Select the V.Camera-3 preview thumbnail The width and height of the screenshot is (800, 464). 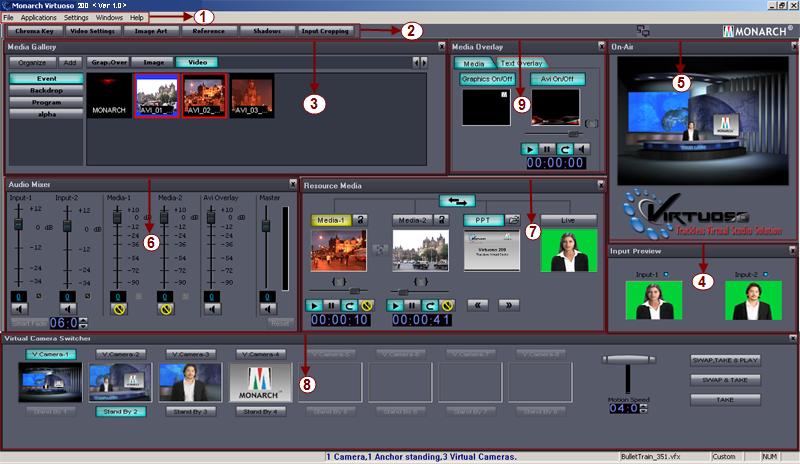click(x=191, y=382)
